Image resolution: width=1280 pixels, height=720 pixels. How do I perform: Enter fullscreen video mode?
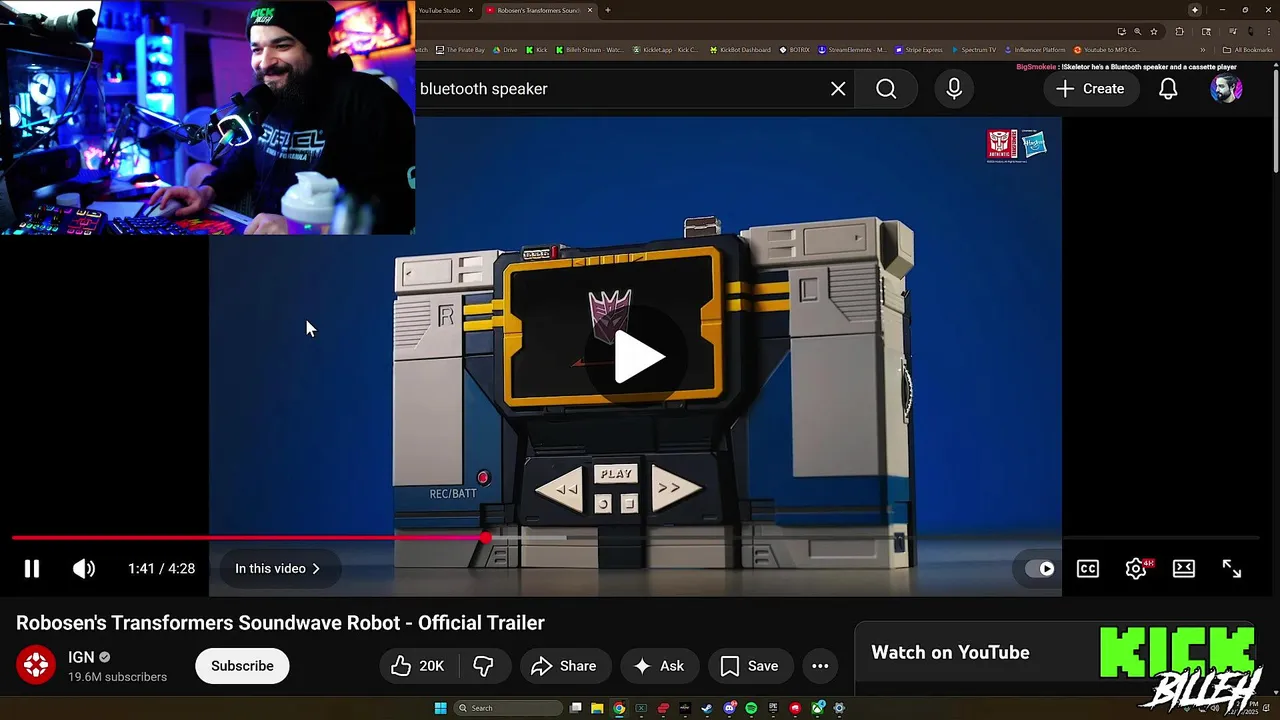pos(1232,569)
